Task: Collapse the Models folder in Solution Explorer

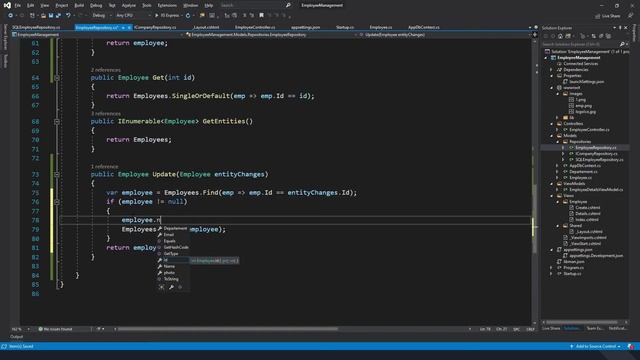Action: [552, 136]
